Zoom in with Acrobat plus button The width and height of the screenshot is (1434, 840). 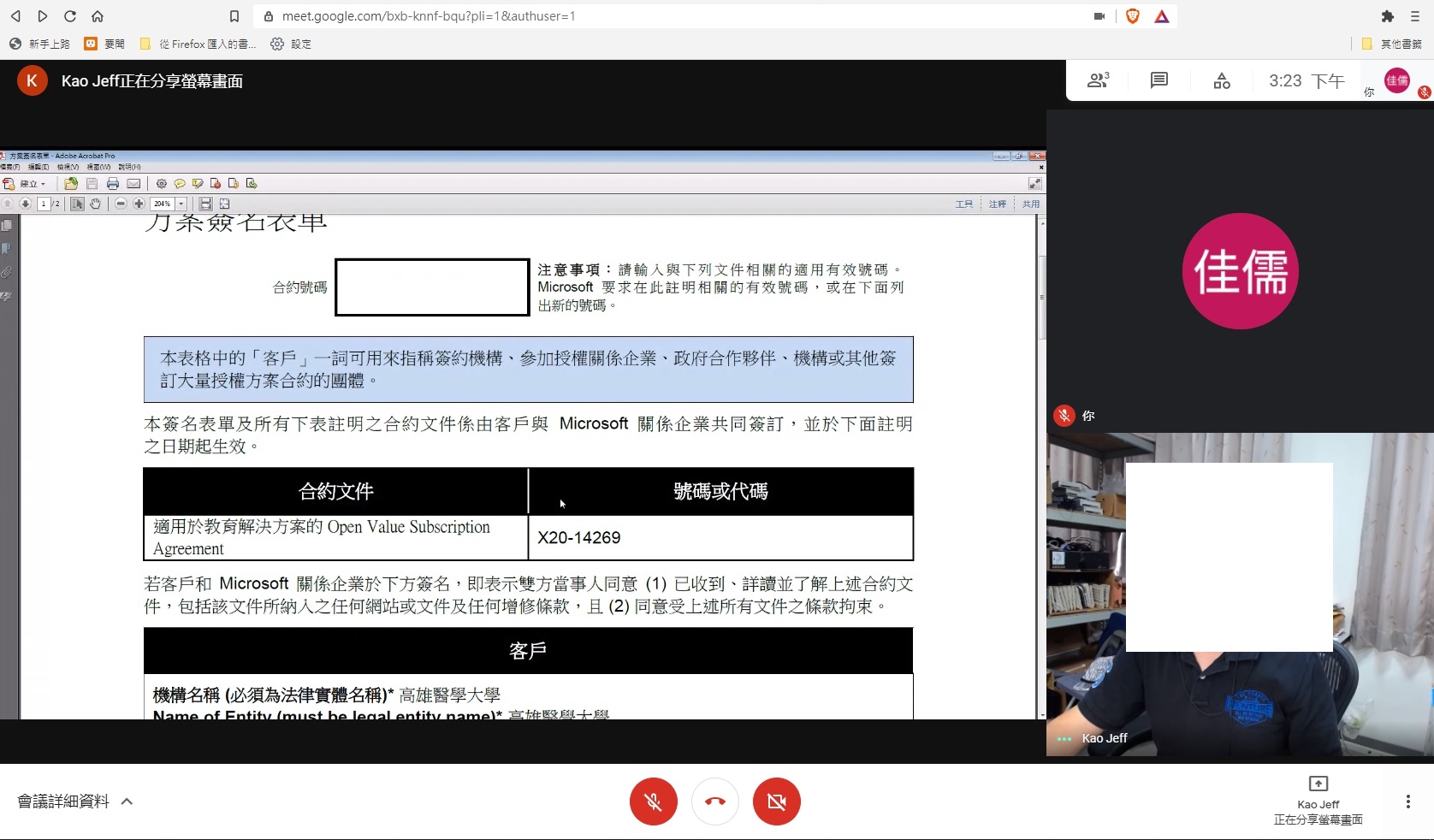coord(139,204)
